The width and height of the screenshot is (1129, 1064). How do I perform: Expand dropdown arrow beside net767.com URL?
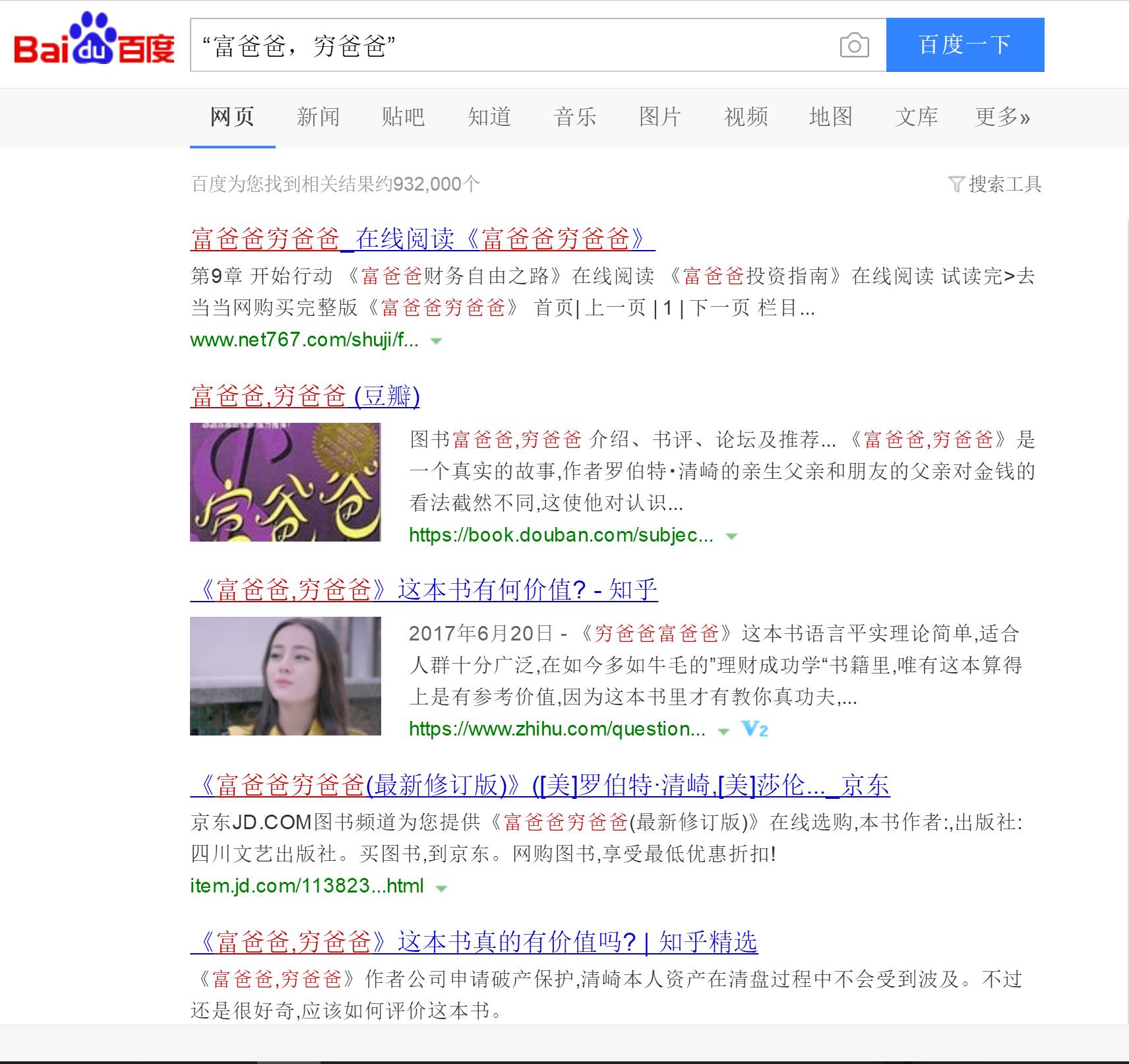(x=436, y=341)
